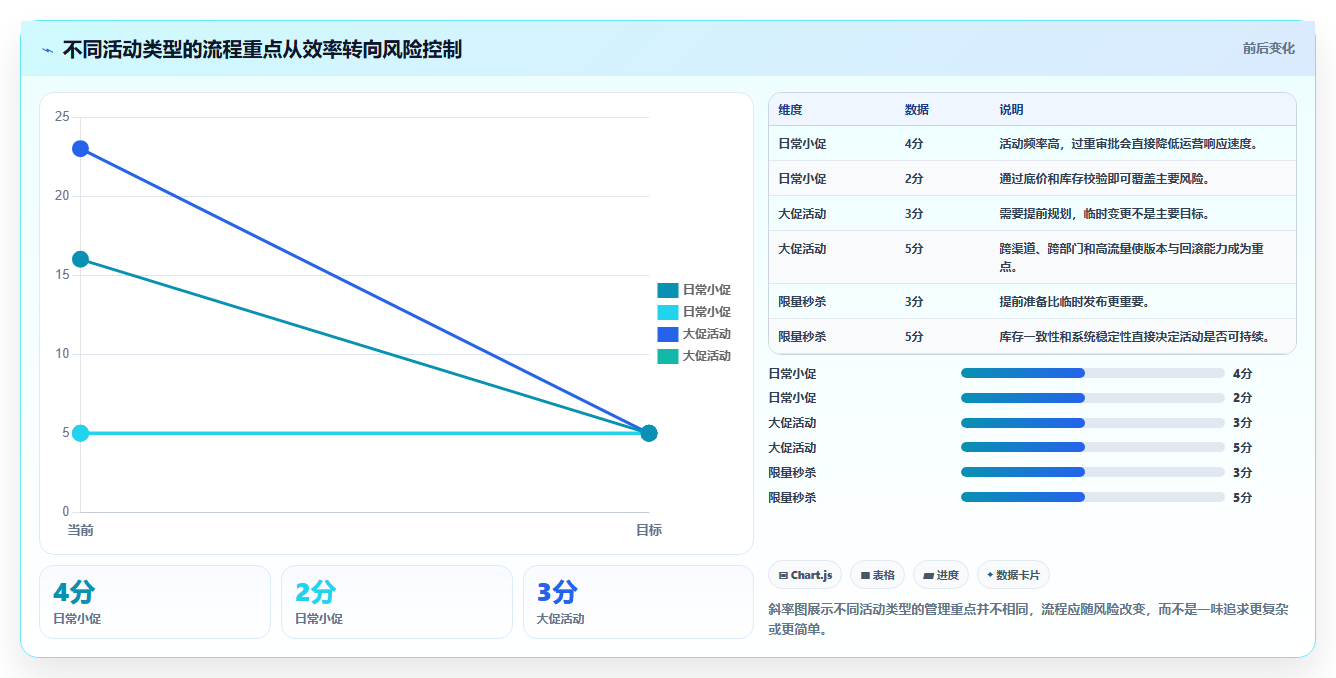The height and width of the screenshot is (678, 1336).
Task: Click the 目标 x-axis label
Action: (x=649, y=530)
